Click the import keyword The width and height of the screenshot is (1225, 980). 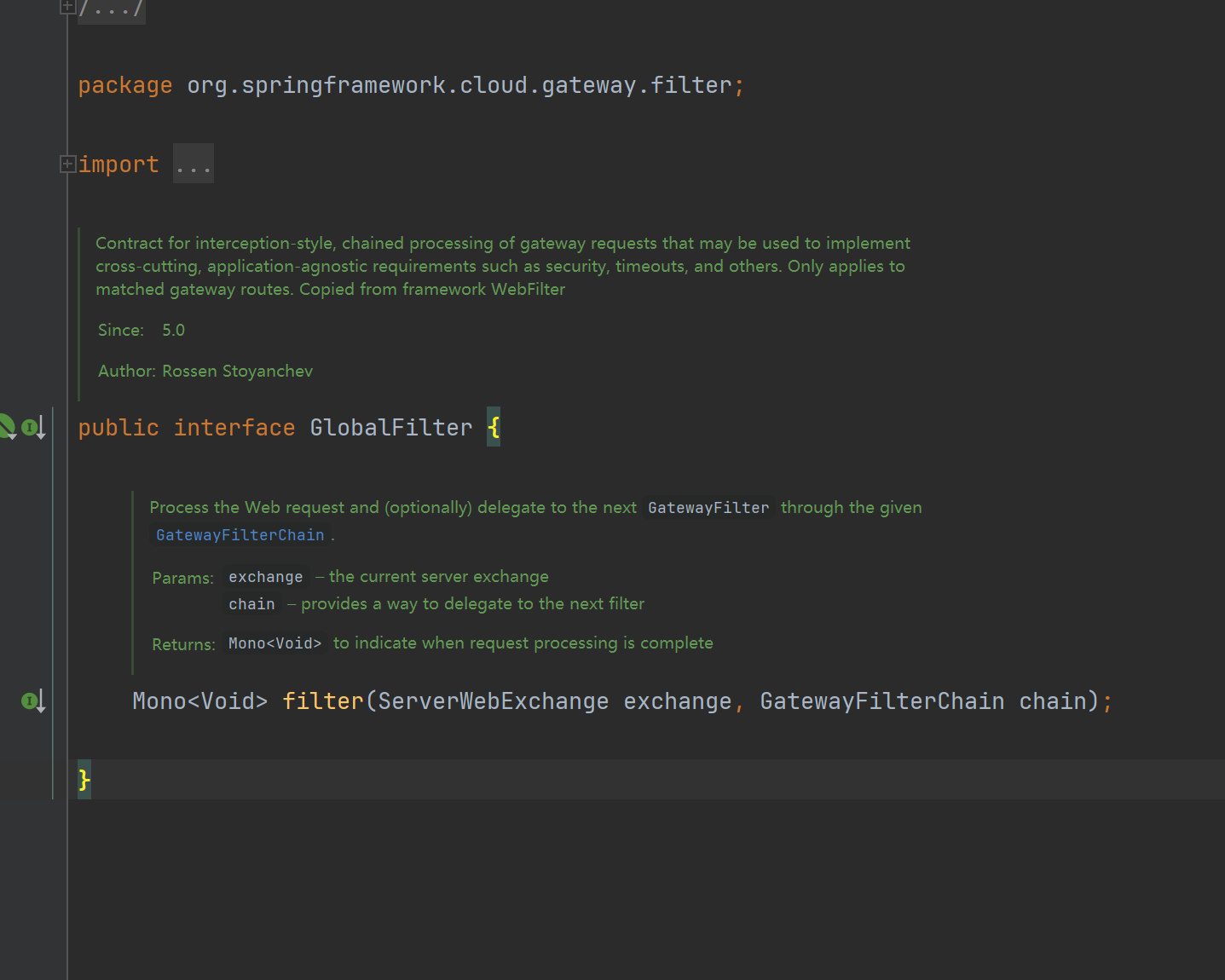(118, 164)
